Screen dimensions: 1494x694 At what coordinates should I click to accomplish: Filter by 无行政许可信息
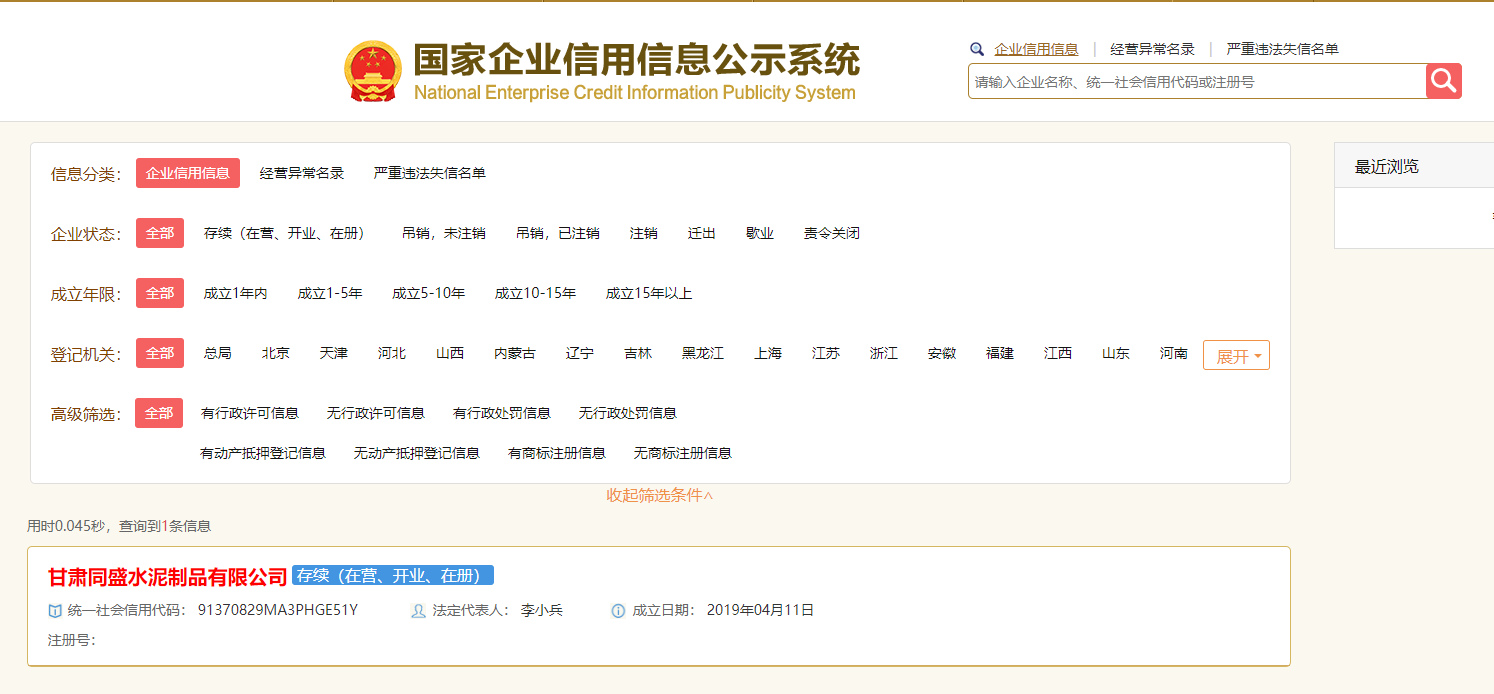[x=376, y=413]
